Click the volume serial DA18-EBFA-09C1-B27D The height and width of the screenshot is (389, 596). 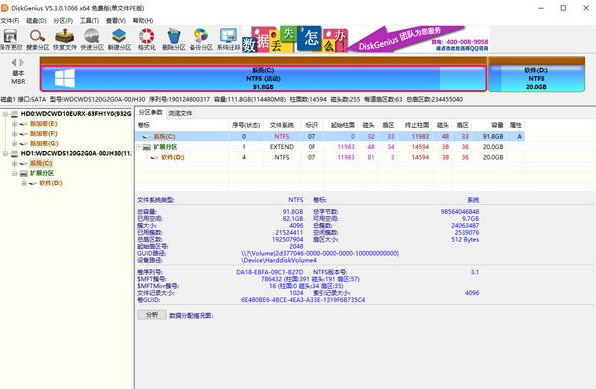coord(269,272)
